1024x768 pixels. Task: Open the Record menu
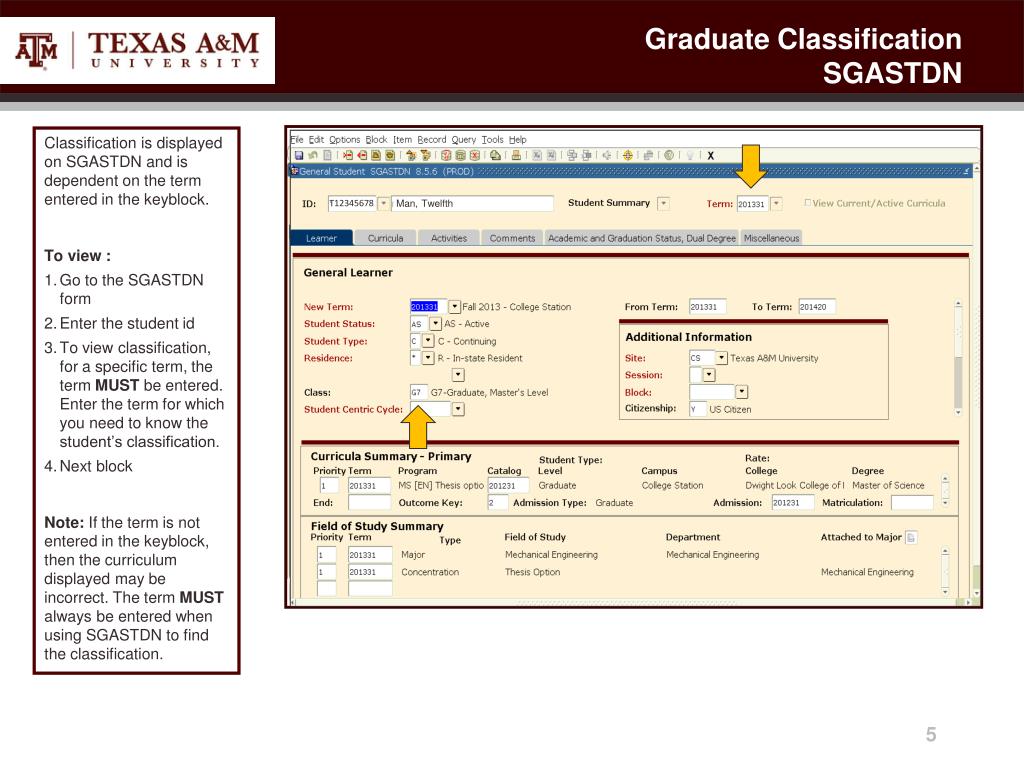pos(432,140)
